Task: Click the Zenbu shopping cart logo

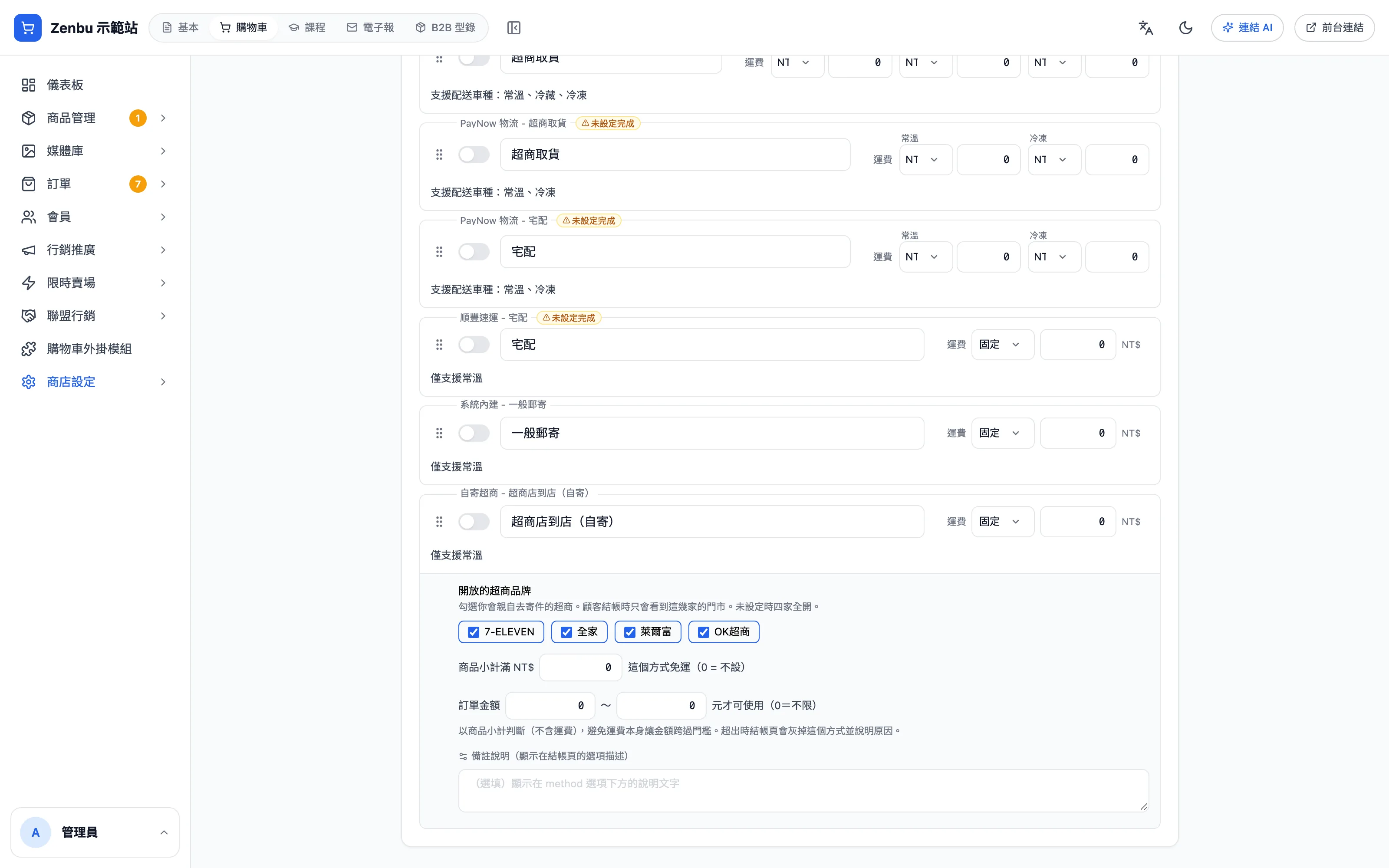Action: point(27,27)
